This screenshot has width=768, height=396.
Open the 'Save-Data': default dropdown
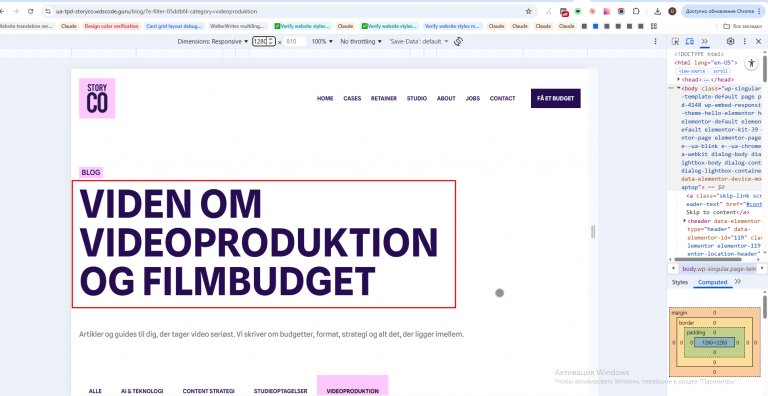point(419,42)
